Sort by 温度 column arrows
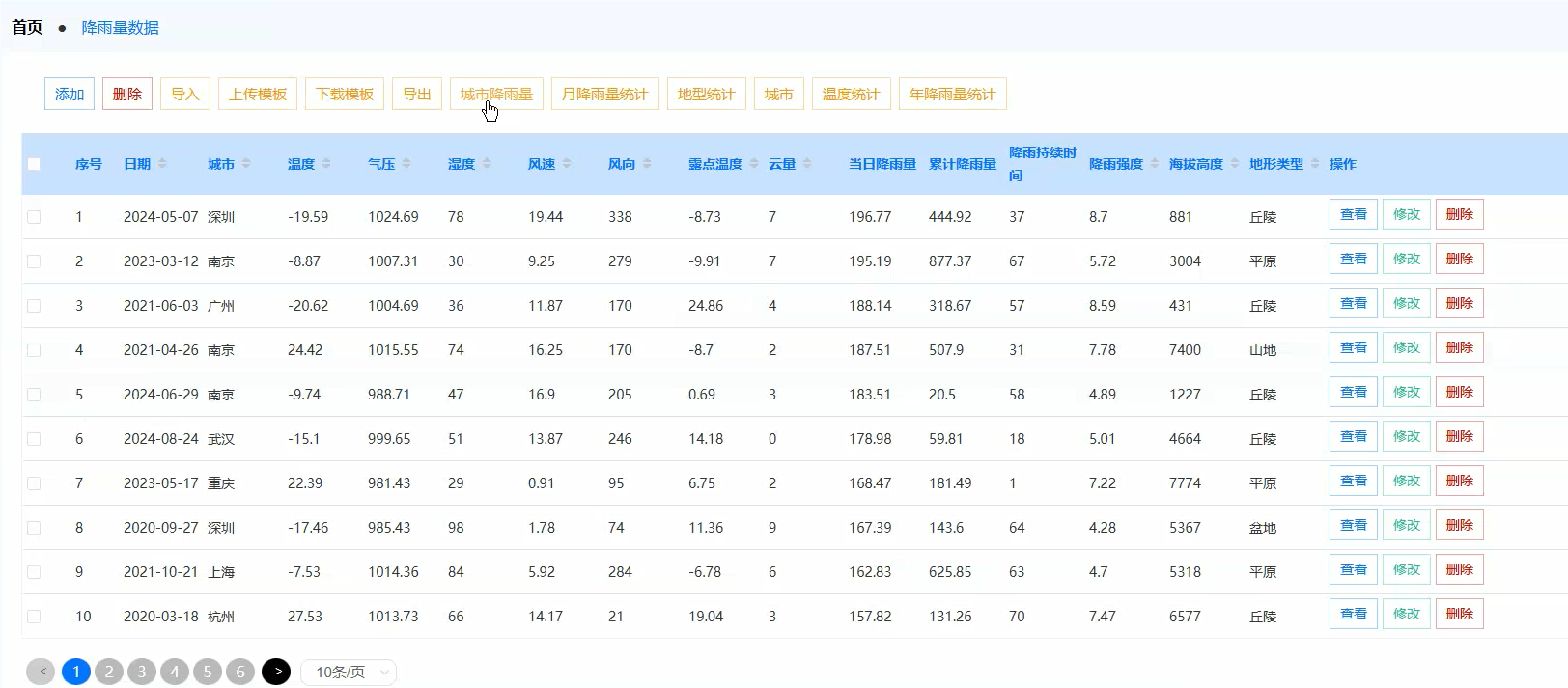Screen dimensions: 1568x688 click(326, 164)
